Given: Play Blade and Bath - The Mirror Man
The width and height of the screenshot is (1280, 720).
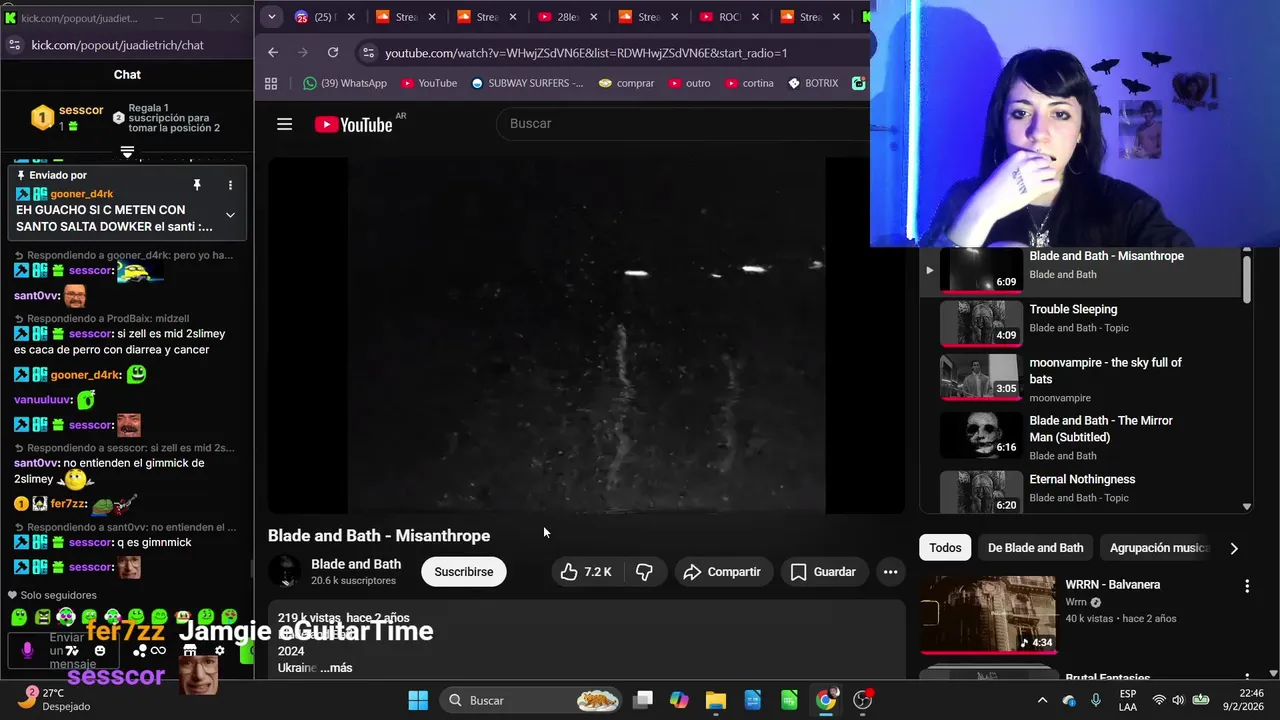Looking at the screenshot, I should click(1080, 436).
